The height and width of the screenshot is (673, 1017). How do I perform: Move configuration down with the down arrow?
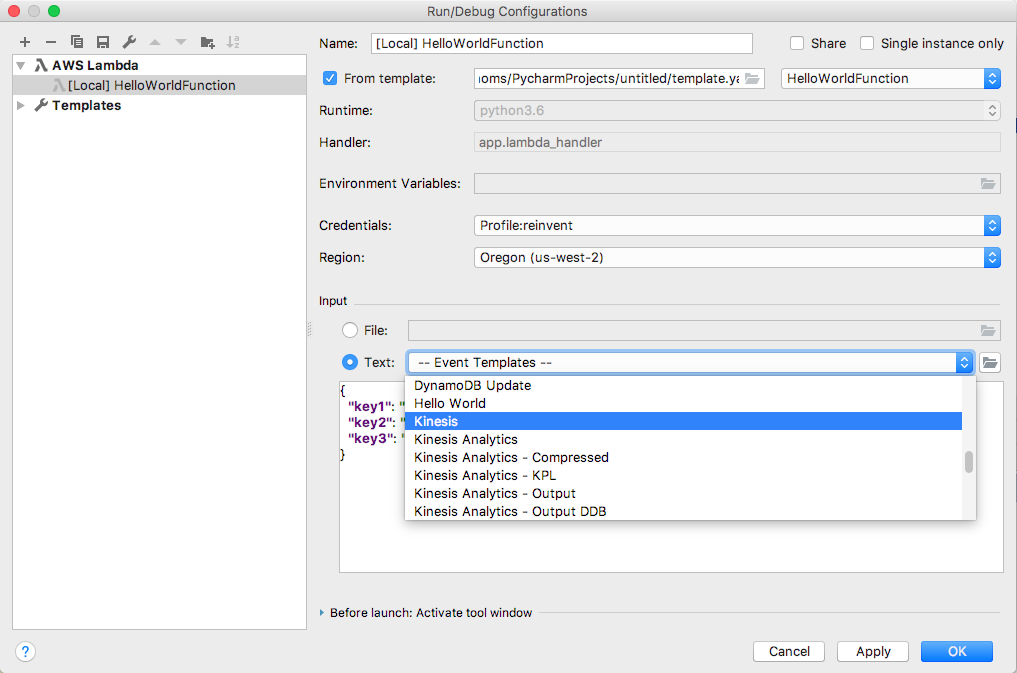181,42
